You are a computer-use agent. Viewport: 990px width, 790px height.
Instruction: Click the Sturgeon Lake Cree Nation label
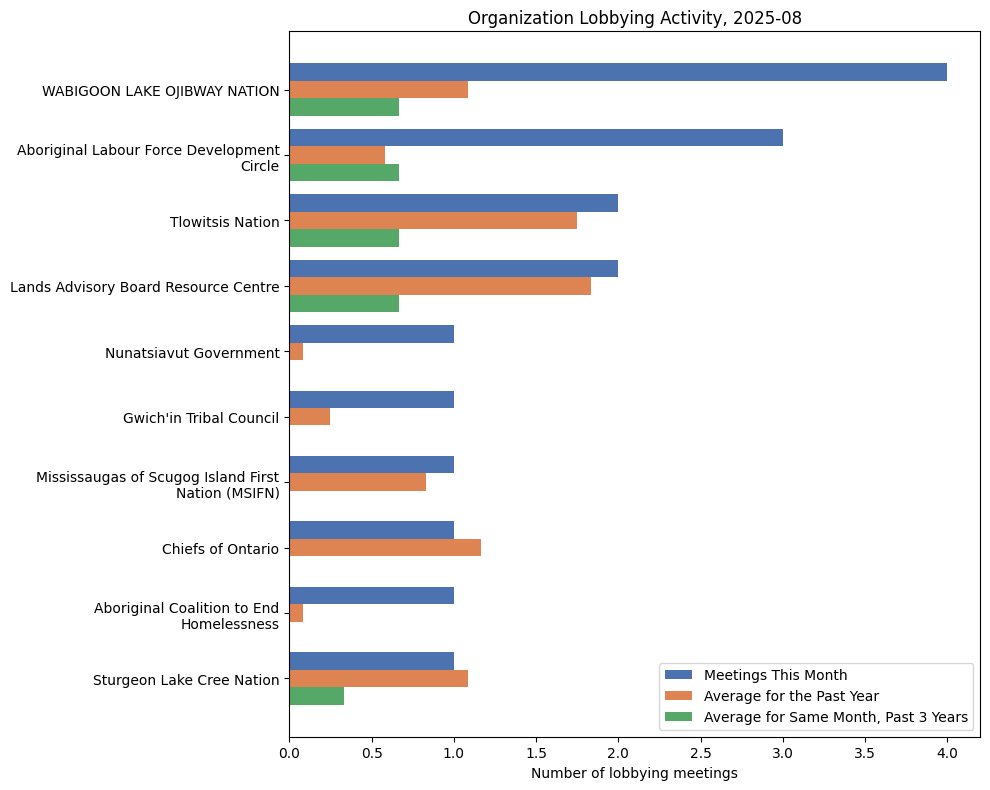185,680
